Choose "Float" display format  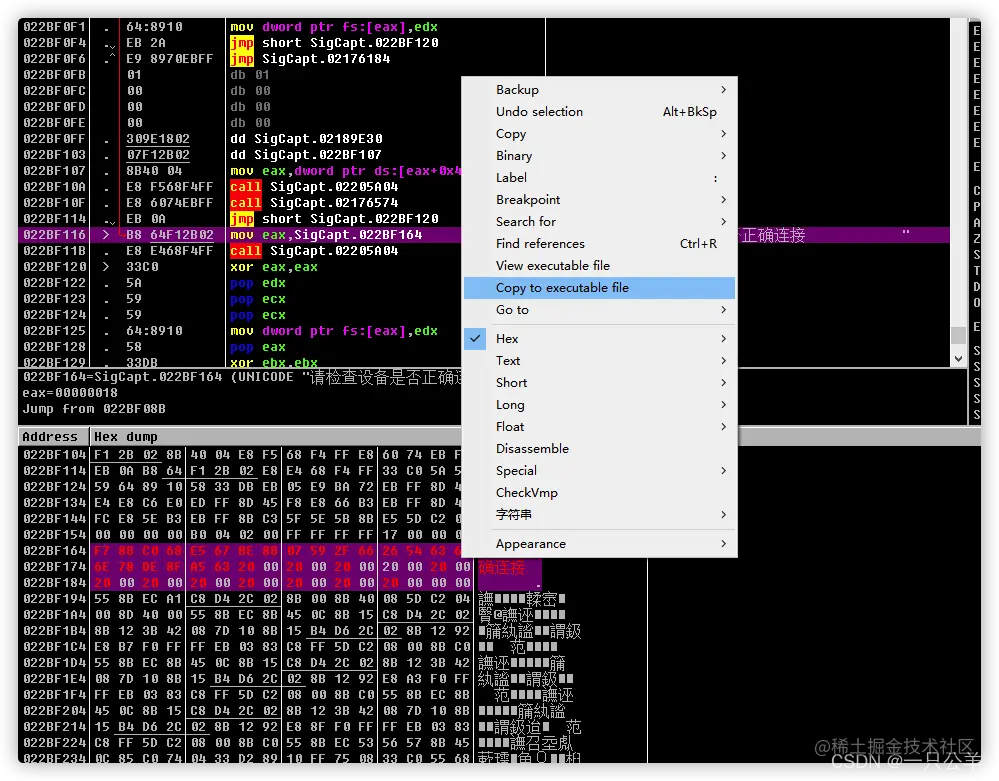[511, 427]
